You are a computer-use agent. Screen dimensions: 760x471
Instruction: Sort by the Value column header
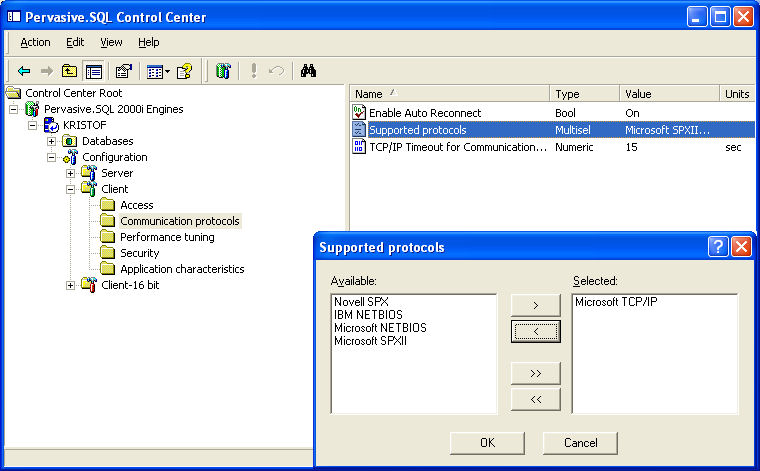pyautogui.click(x=669, y=94)
